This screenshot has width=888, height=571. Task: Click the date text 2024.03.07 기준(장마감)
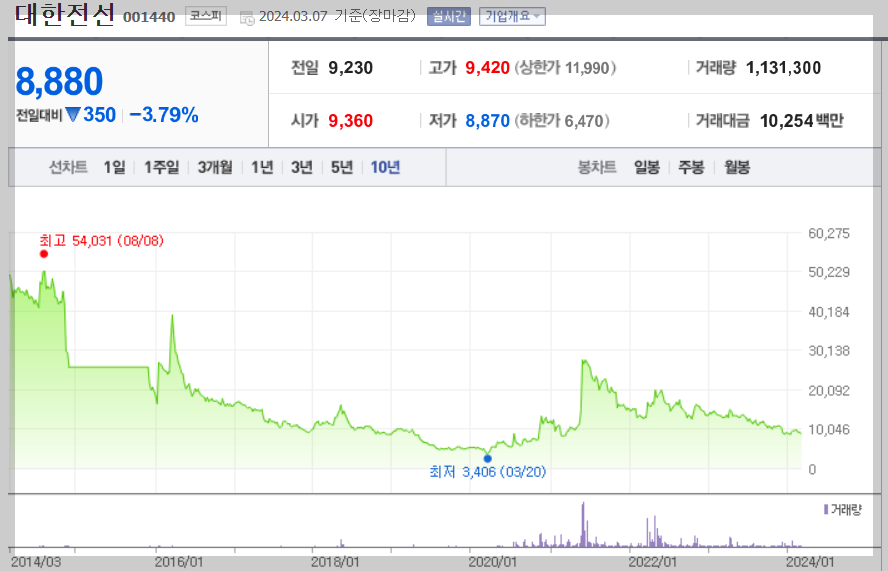pyautogui.click(x=338, y=16)
